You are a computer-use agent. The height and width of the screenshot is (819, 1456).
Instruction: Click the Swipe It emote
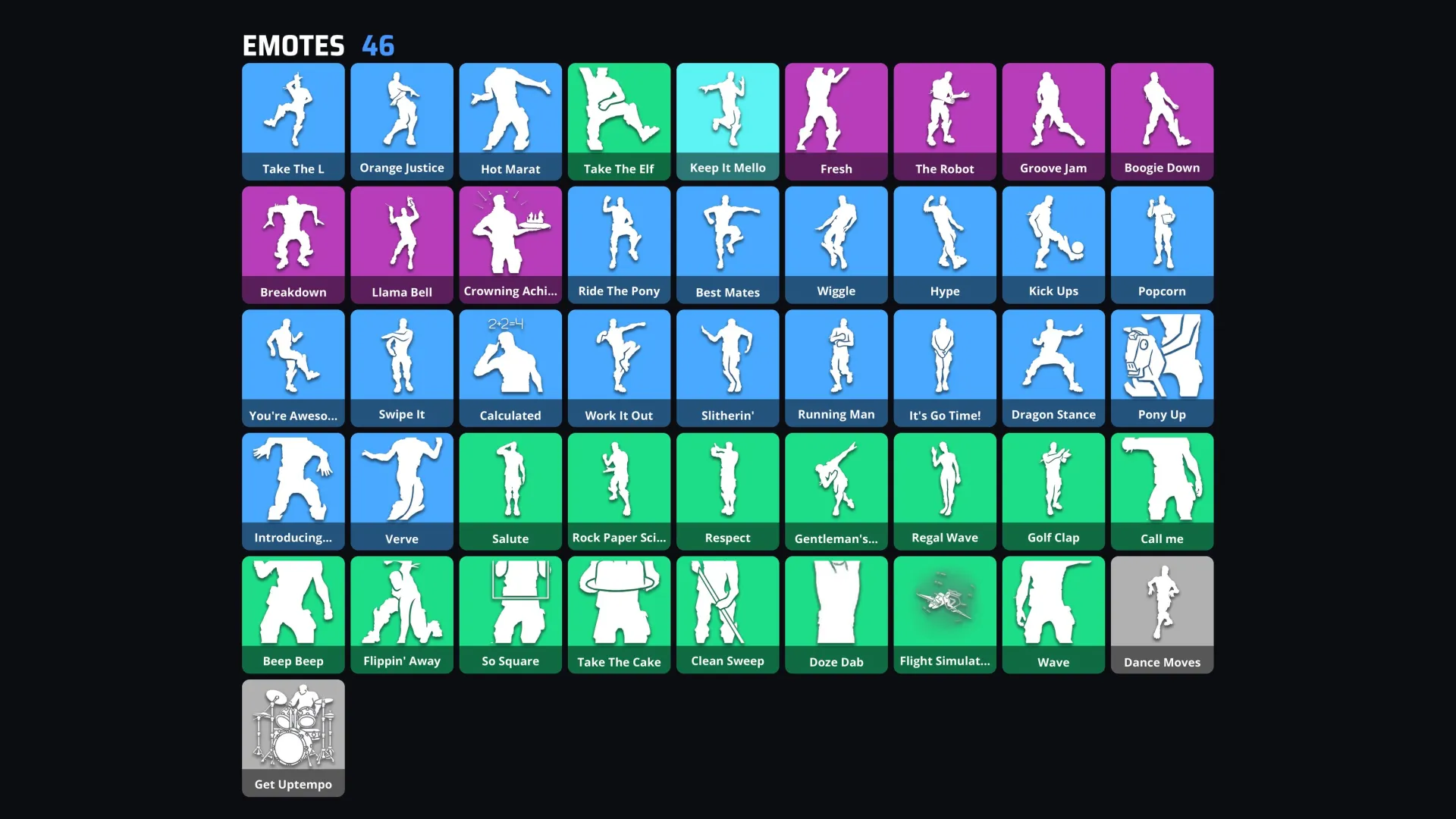(x=402, y=369)
